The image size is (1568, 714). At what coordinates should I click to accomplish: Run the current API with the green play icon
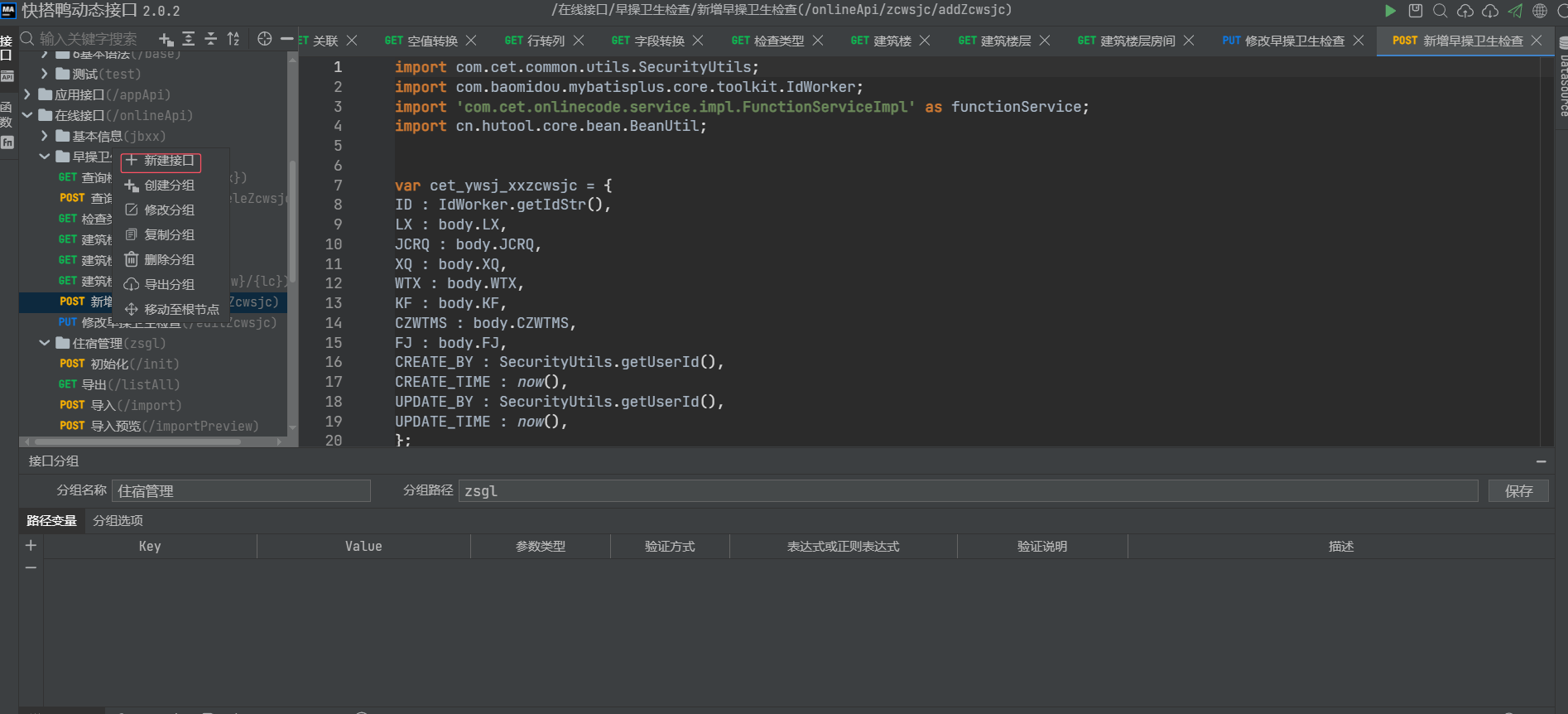tap(1390, 11)
